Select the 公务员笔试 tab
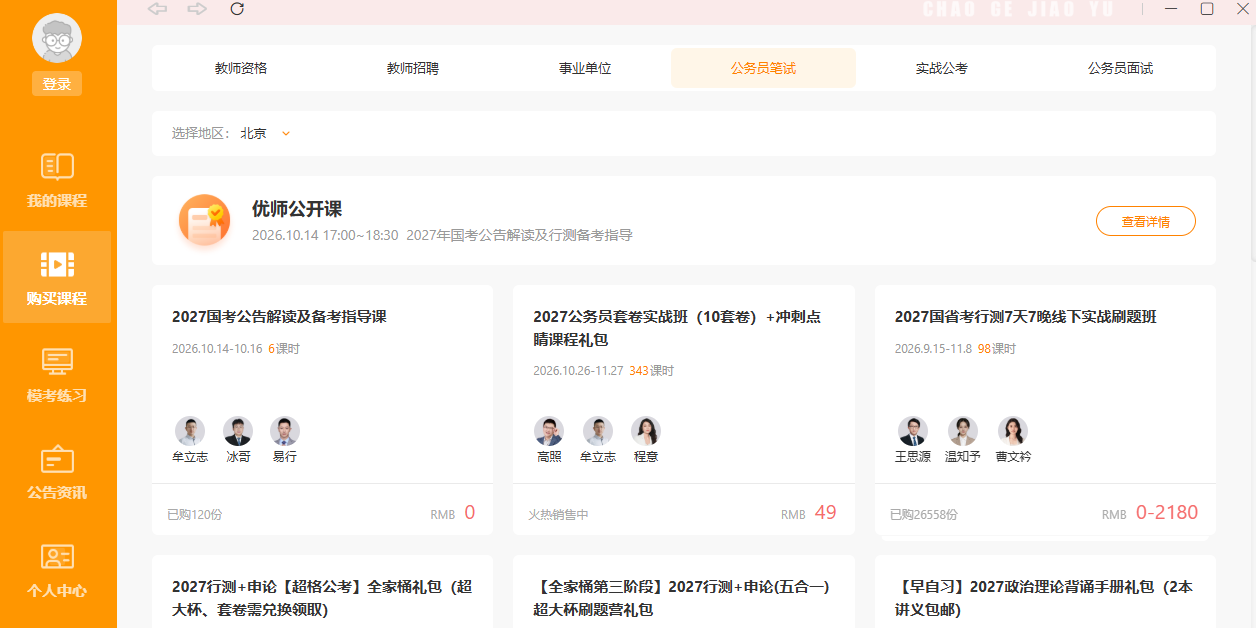Viewport: 1256px width, 628px height. coord(763,68)
